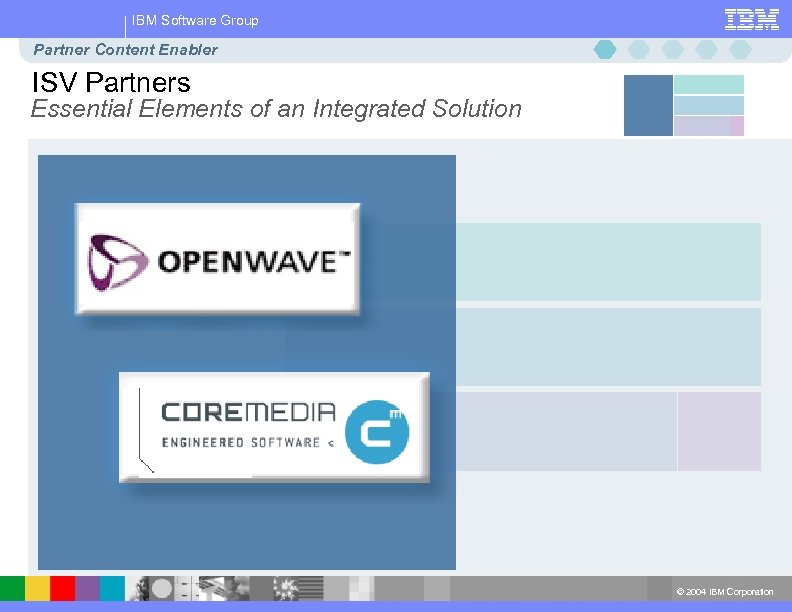The height and width of the screenshot is (612, 792).
Task: Click the IBM logo in header
Action: (x=752, y=20)
